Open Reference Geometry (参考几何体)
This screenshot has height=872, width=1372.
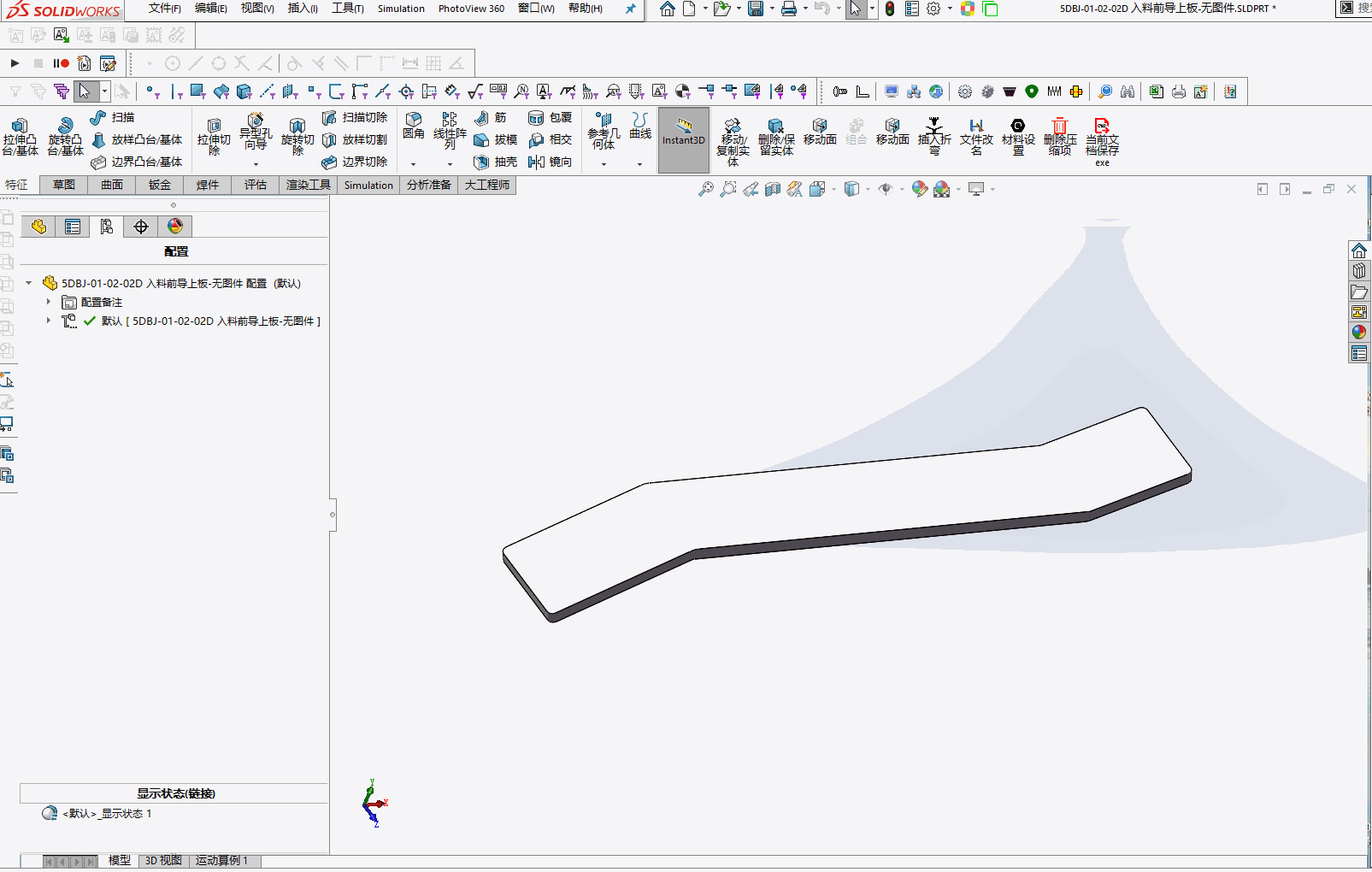[x=604, y=130]
